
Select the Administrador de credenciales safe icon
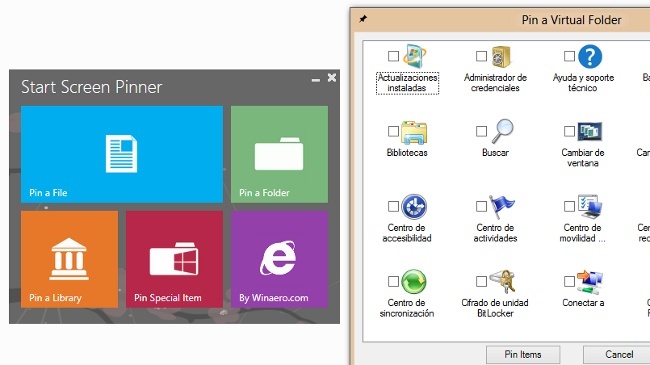502,56
